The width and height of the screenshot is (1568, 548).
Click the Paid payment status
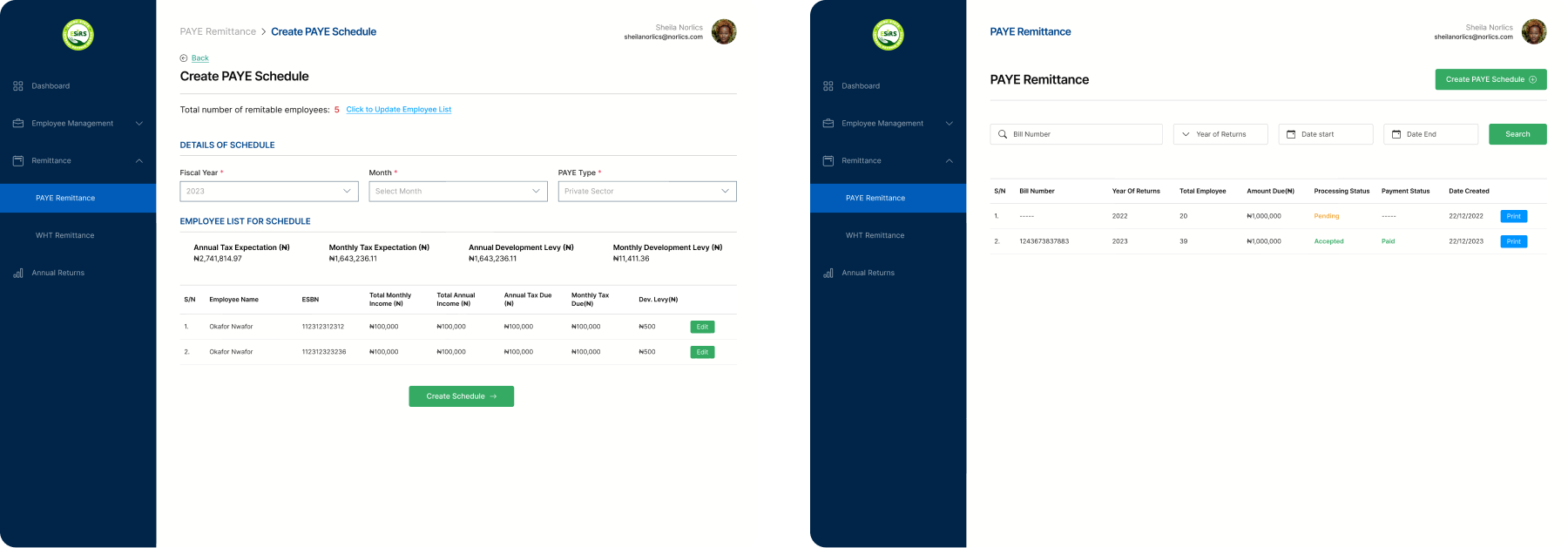click(1389, 241)
